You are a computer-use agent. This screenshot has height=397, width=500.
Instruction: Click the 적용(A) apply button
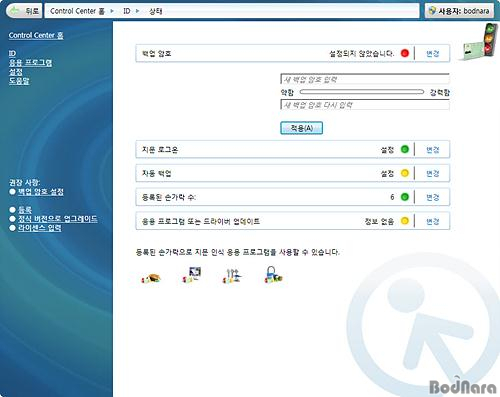pyautogui.click(x=301, y=128)
